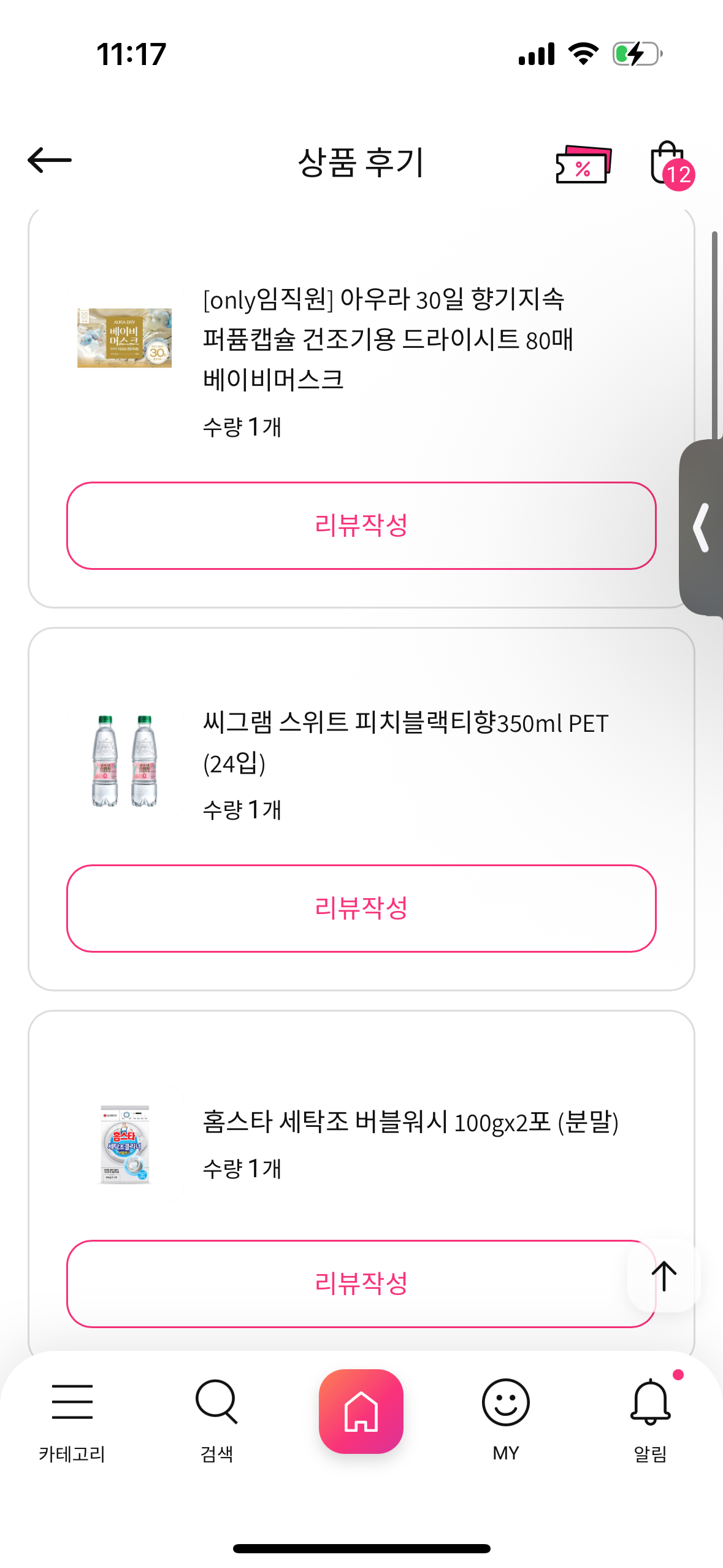Write review for 홈스타 세탁조 버블워시
Viewport: 723px width, 1568px height.
click(x=343, y=1284)
